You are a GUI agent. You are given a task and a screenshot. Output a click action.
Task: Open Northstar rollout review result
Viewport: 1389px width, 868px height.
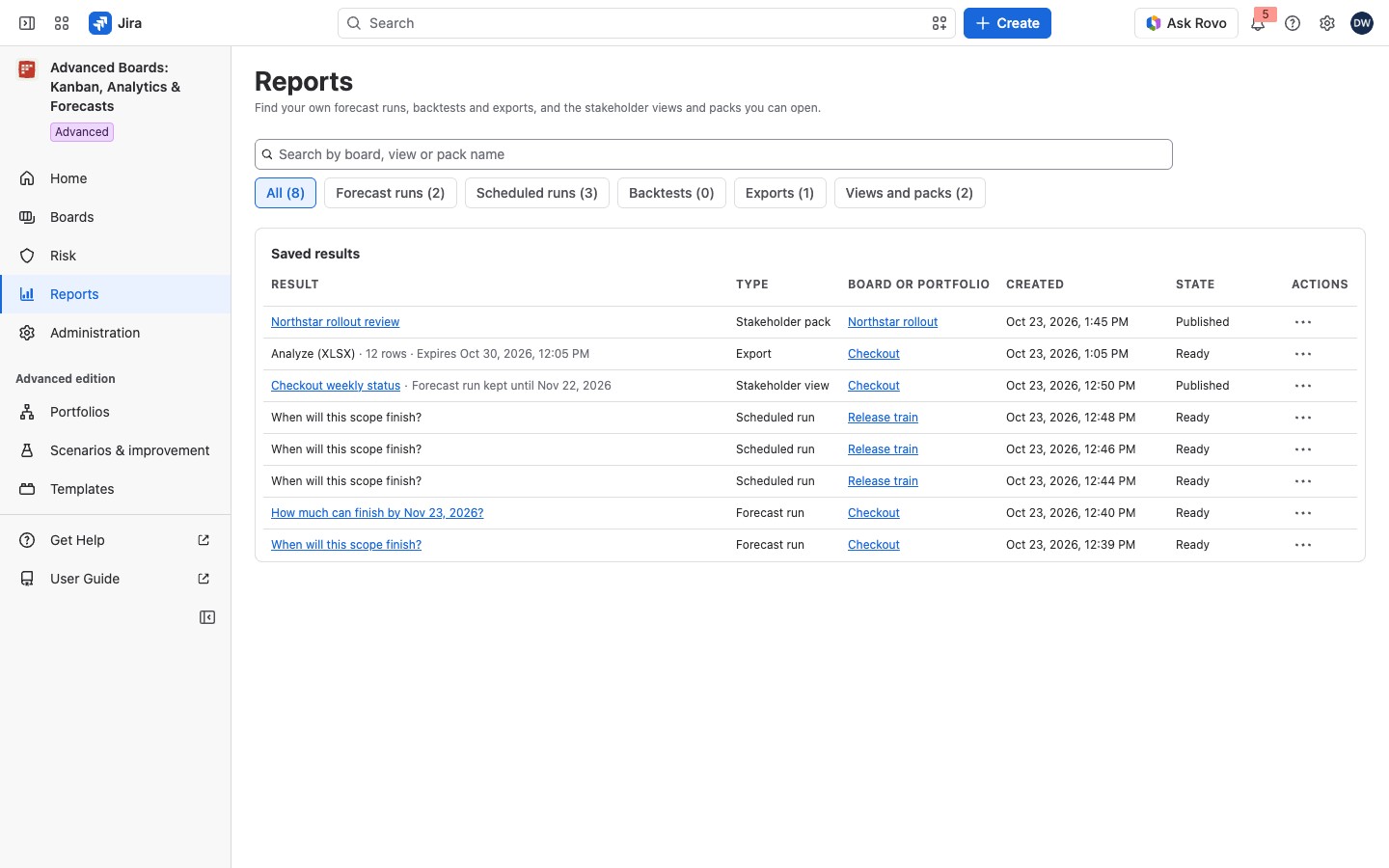(x=335, y=322)
